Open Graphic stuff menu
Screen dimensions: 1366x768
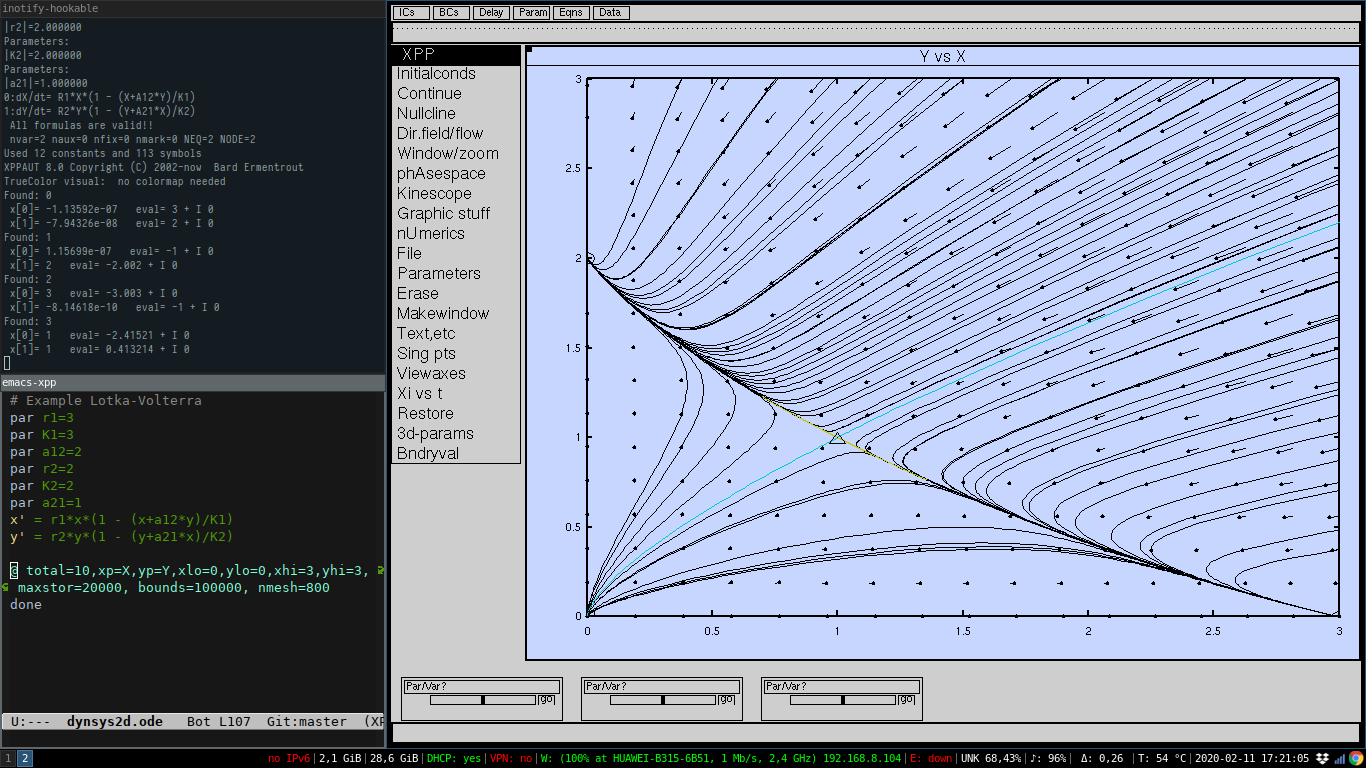pos(456,214)
